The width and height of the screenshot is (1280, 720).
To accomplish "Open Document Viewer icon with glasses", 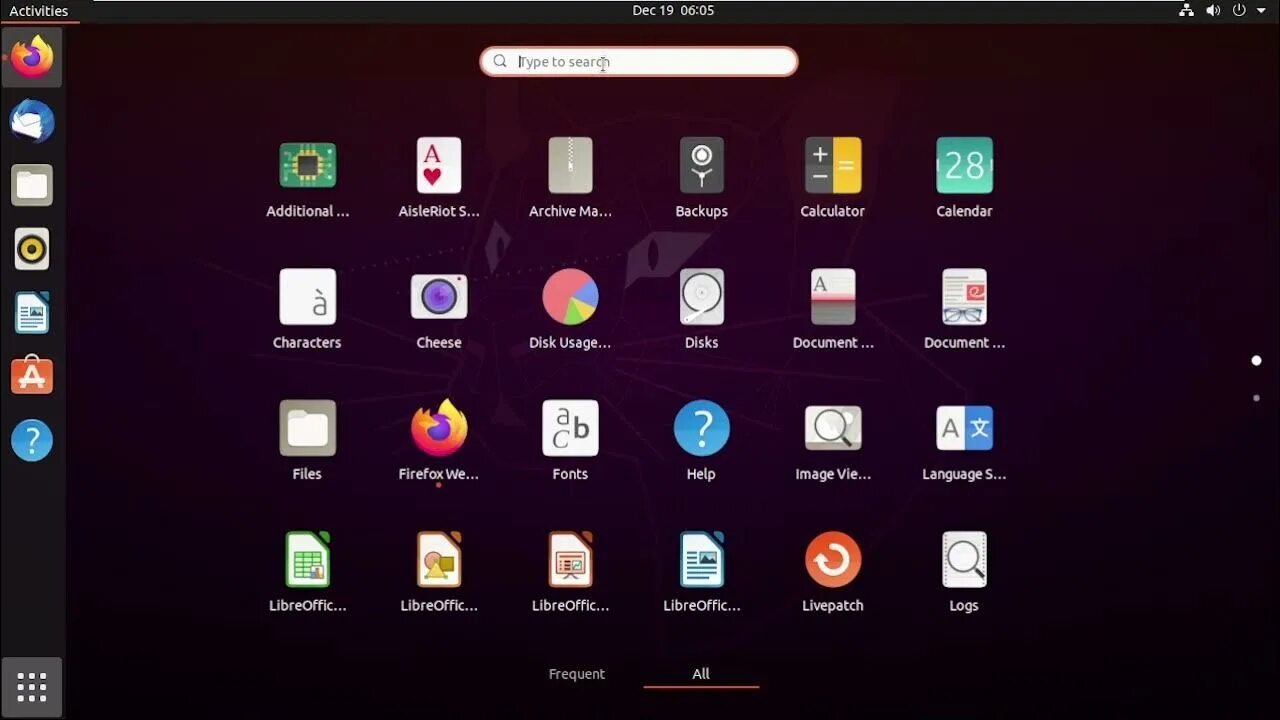I will pos(964,297).
